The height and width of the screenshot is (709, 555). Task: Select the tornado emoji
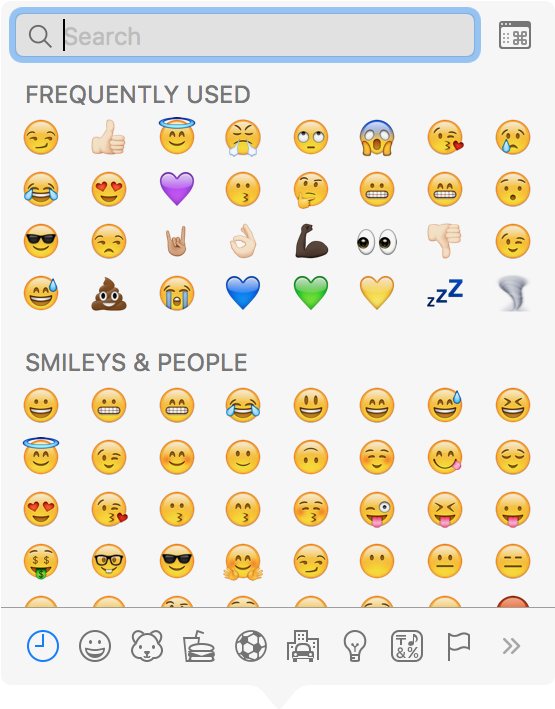click(x=513, y=294)
